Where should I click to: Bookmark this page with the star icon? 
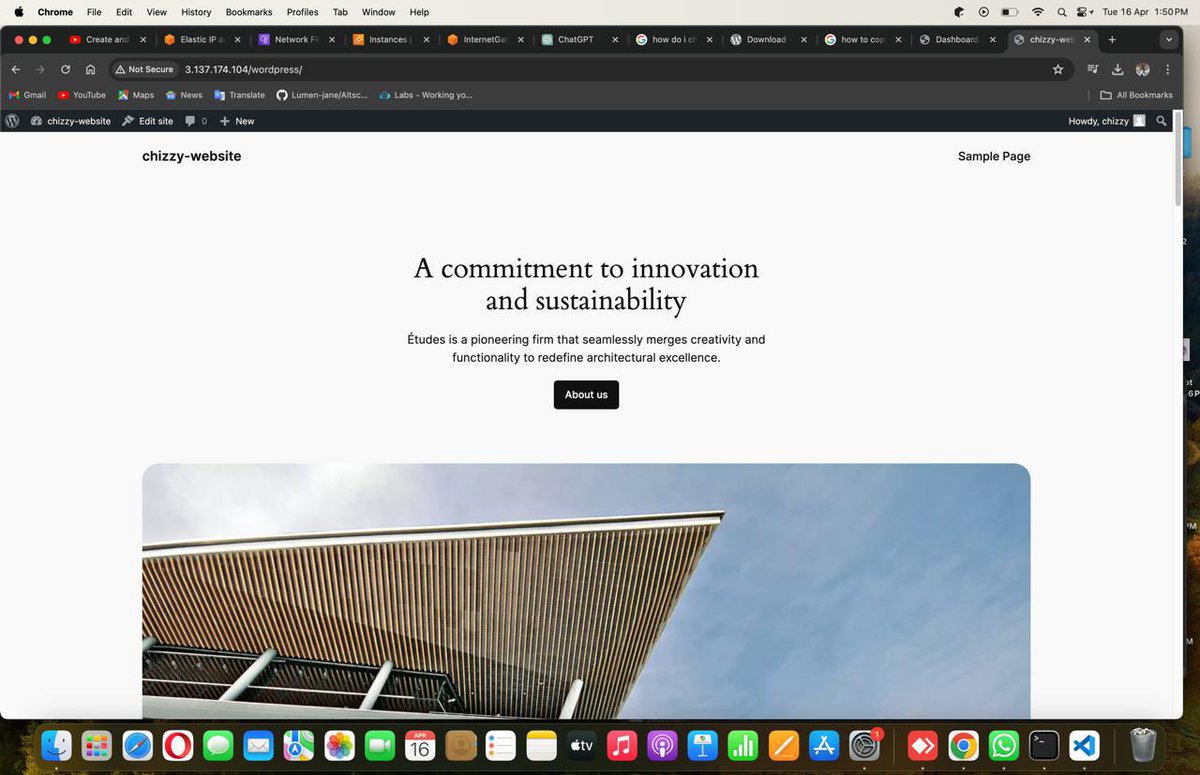click(x=1058, y=69)
